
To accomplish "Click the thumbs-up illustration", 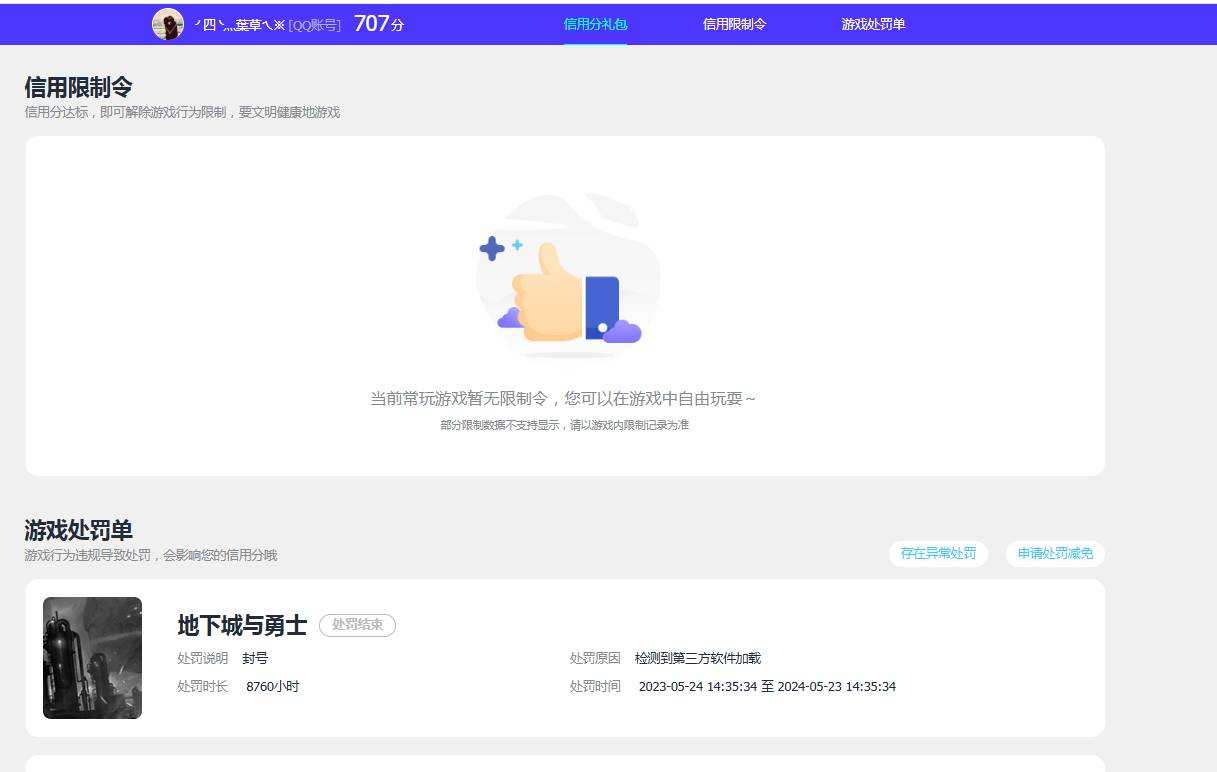I will tap(566, 275).
